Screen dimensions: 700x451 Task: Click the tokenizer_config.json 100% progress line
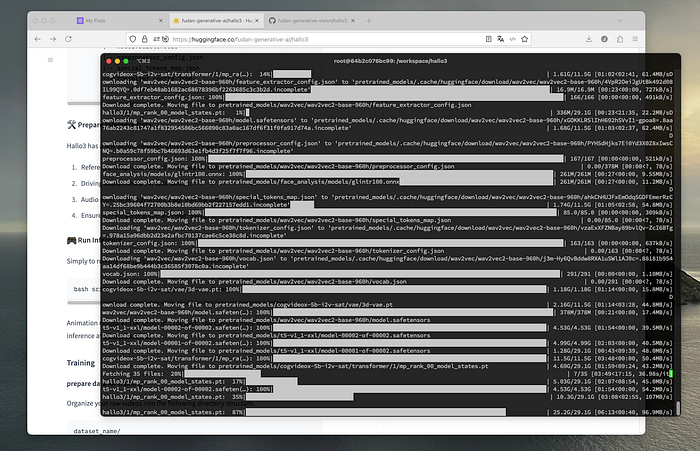(387, 243)
